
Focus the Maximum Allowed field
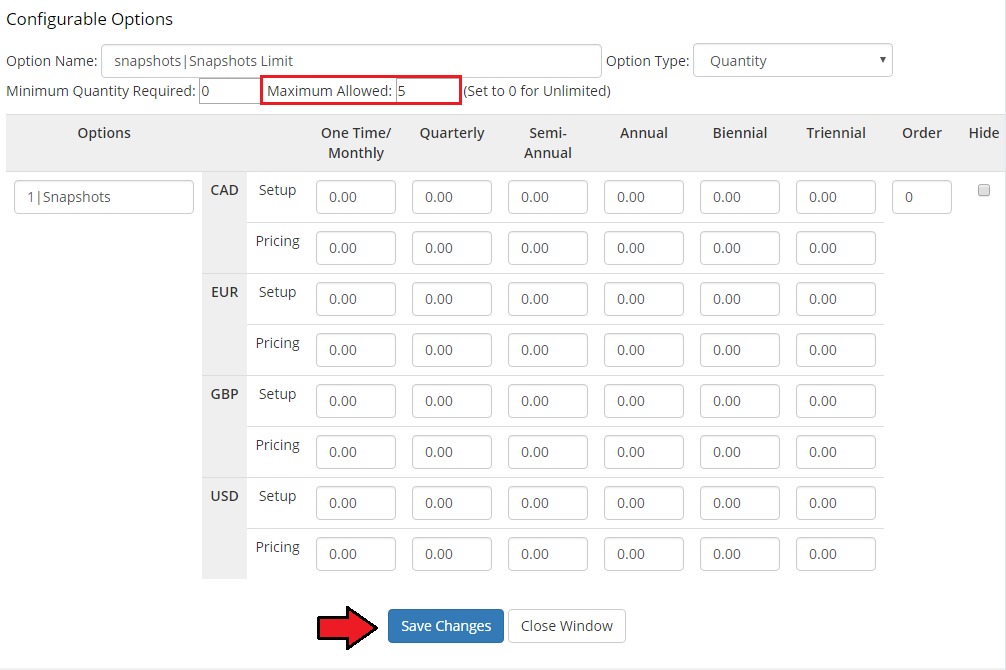427,90
